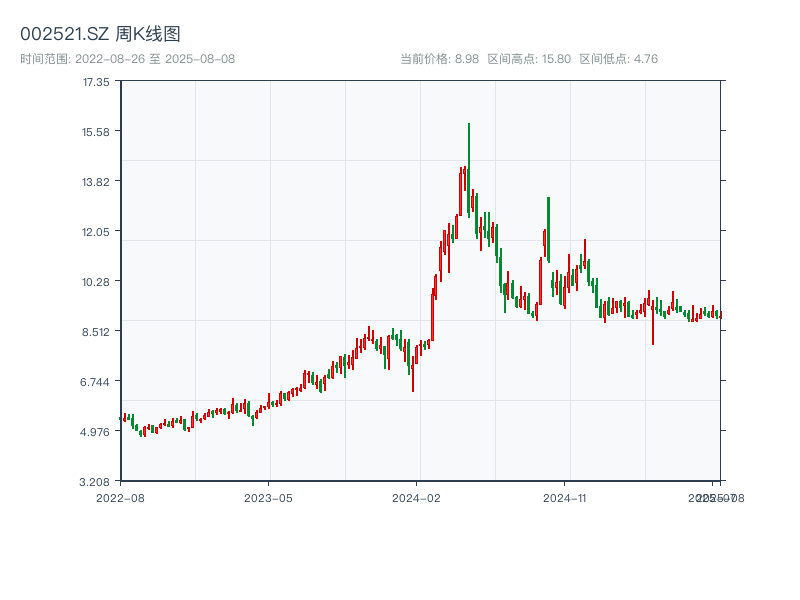The width and height of the screenshot is (800, 600).
Task: Select the 4.976 price axis label
Action: (x=96, y=432)
